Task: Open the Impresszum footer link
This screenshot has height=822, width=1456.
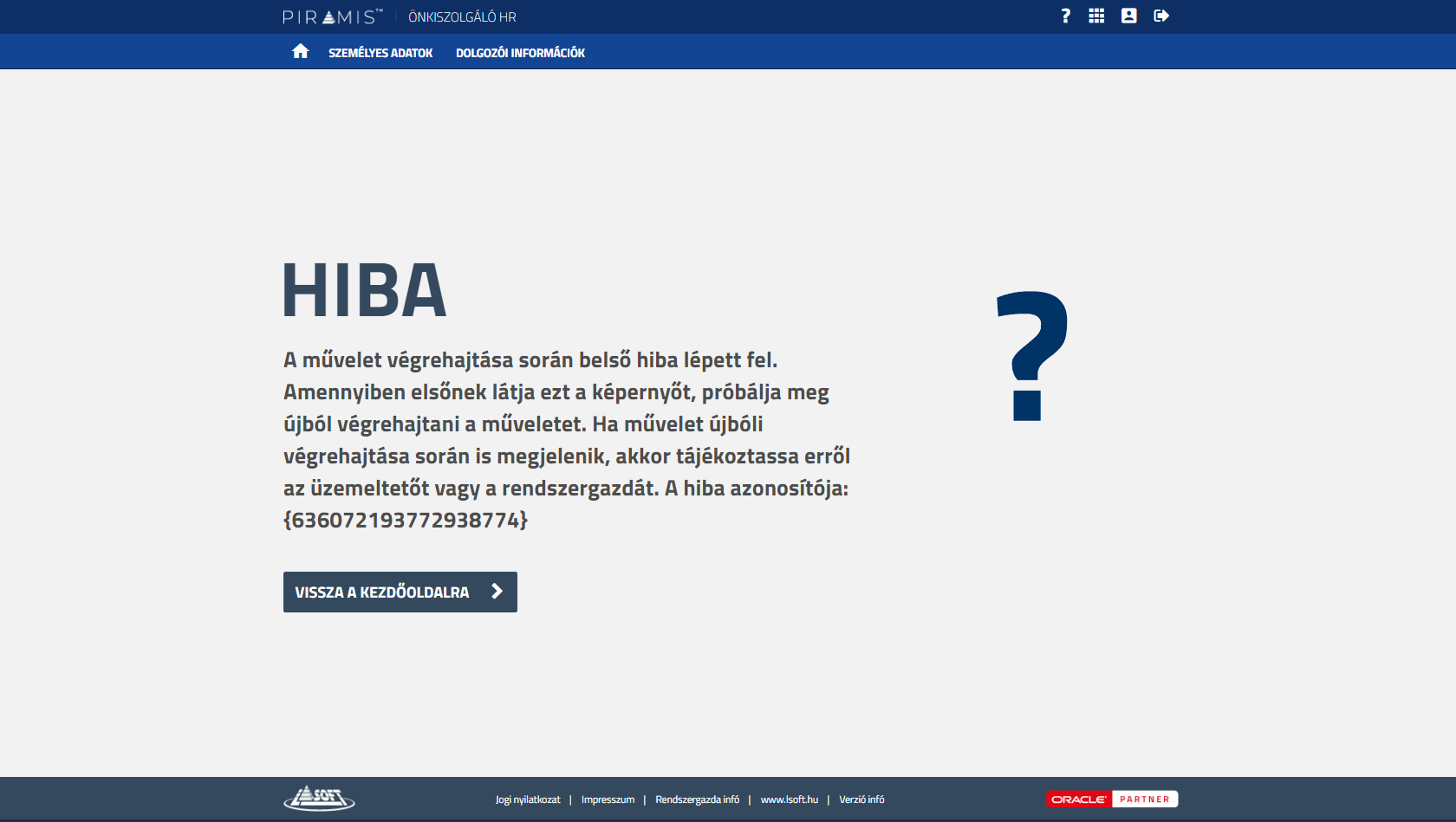Action: (608, 799)
